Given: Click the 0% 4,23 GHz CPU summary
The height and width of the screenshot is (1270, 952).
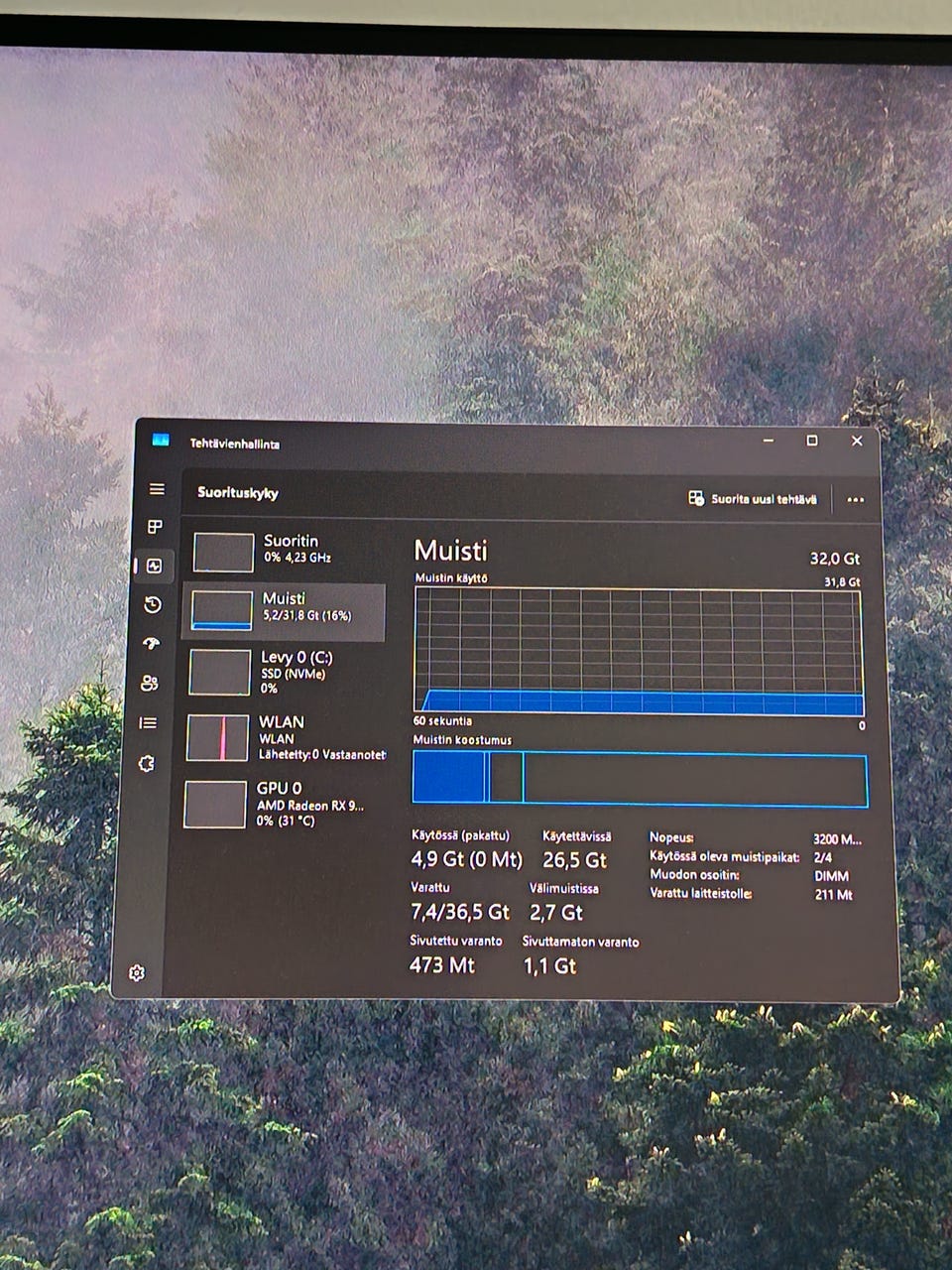Looking at the screenshot, I should [297, 558].
